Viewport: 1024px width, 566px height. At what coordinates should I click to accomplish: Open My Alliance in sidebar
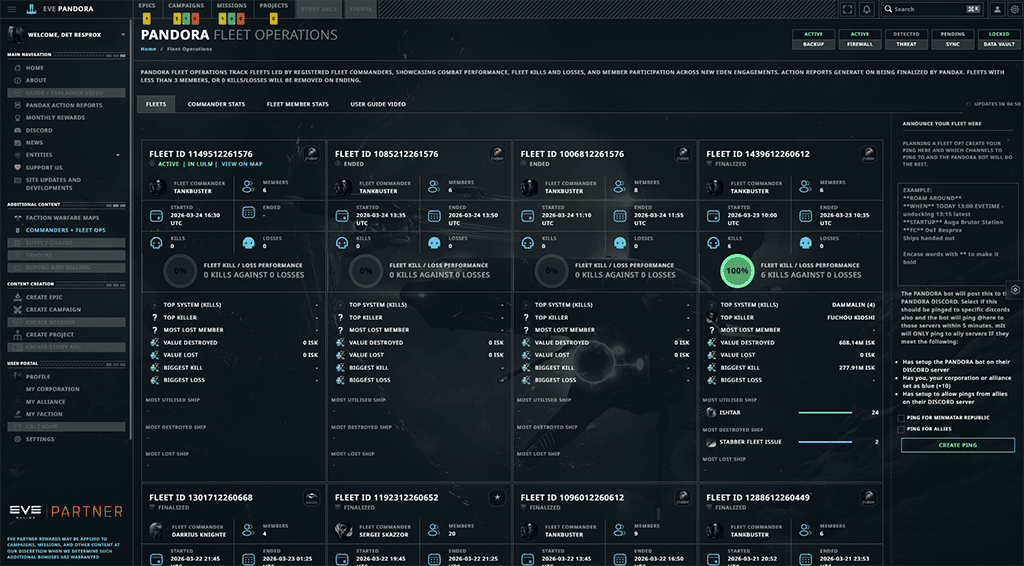(x=46, y=401)
